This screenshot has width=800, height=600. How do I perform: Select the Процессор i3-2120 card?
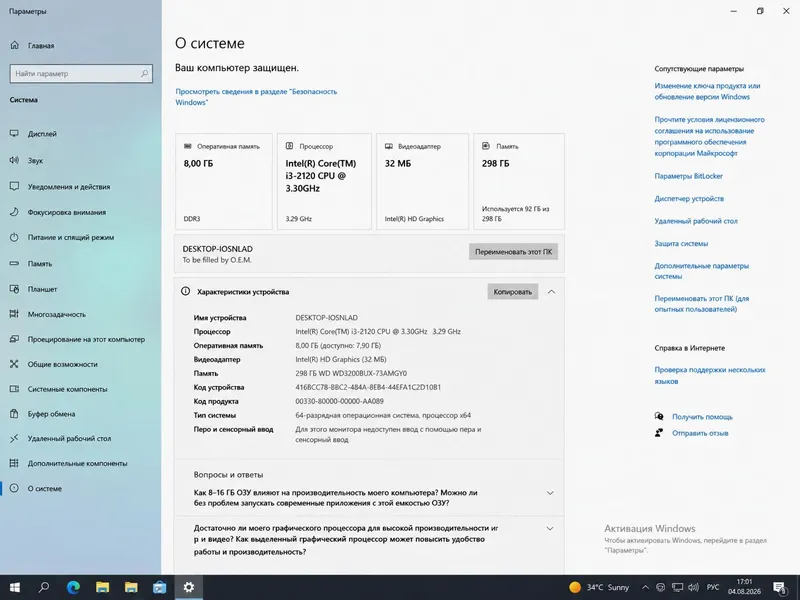[324, 182]
